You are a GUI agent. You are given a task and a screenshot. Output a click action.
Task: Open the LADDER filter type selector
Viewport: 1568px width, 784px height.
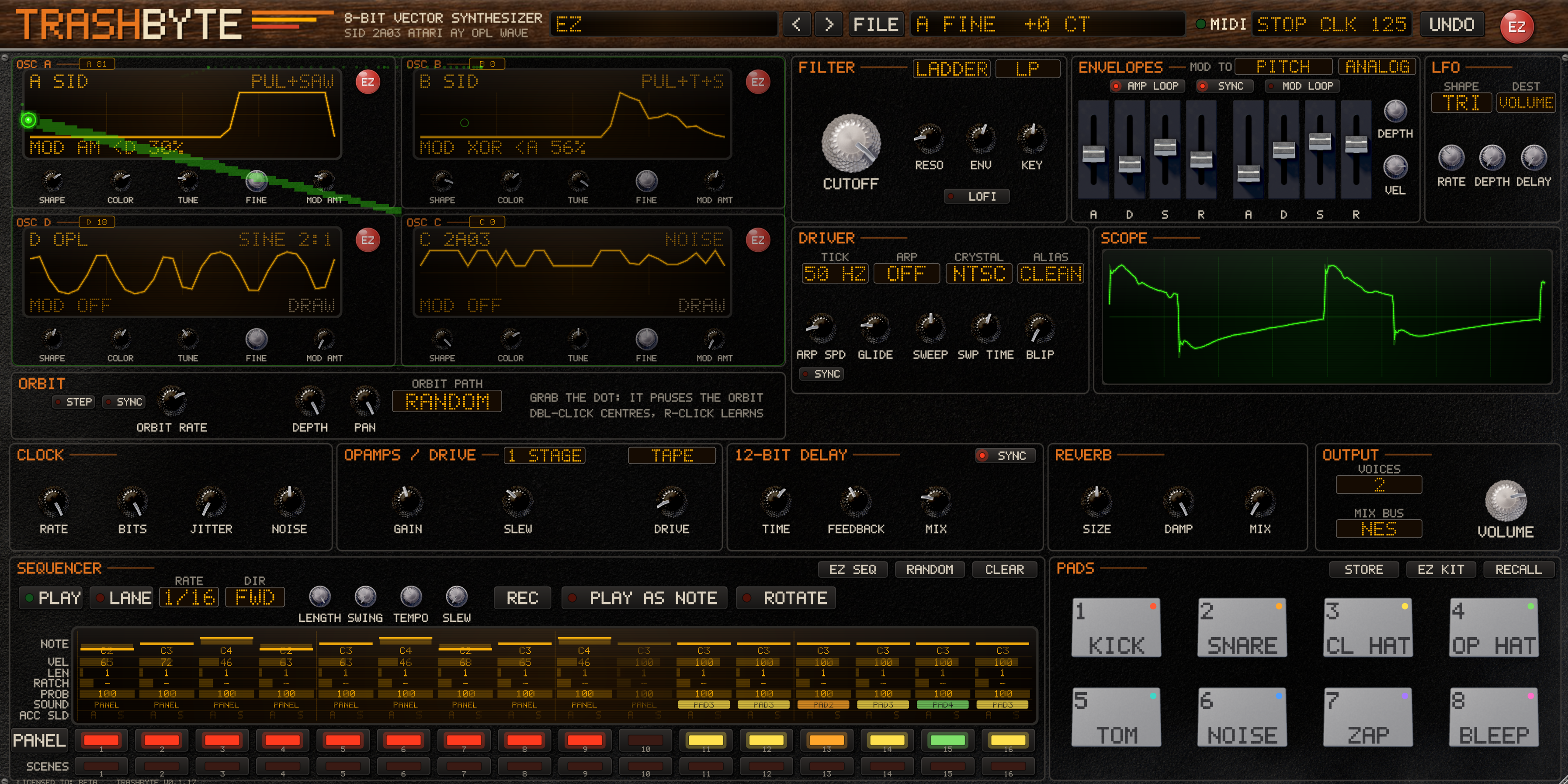pos(952,69)
